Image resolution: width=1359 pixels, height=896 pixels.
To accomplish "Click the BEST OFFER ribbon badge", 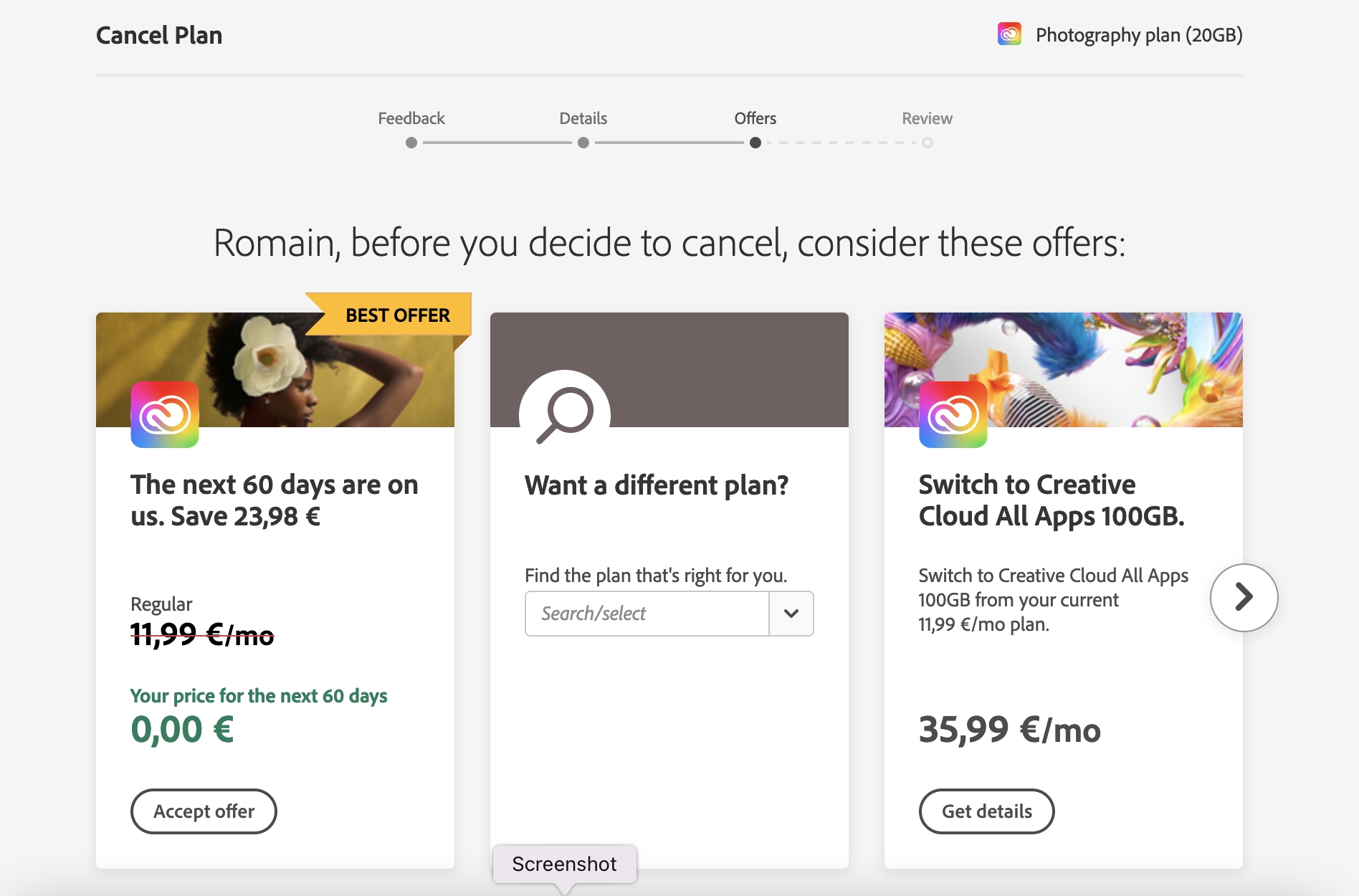I will coord(397,315).
